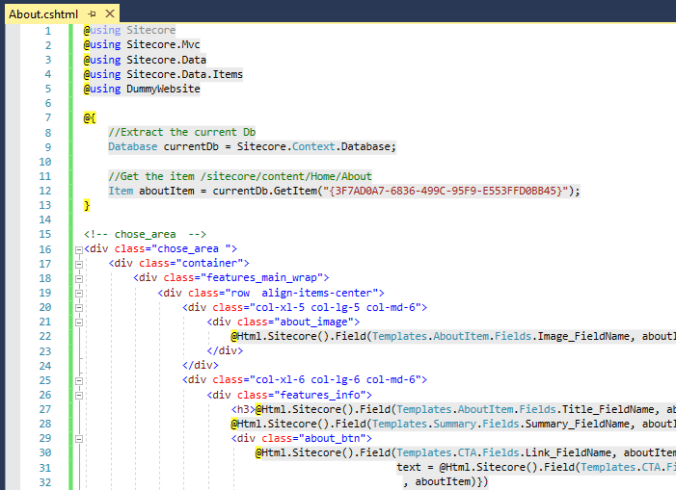The image size is (676, 490).
Task: Collapse the chose_area div on line 16
Action: pyautogui.click(x=77, y=248)
